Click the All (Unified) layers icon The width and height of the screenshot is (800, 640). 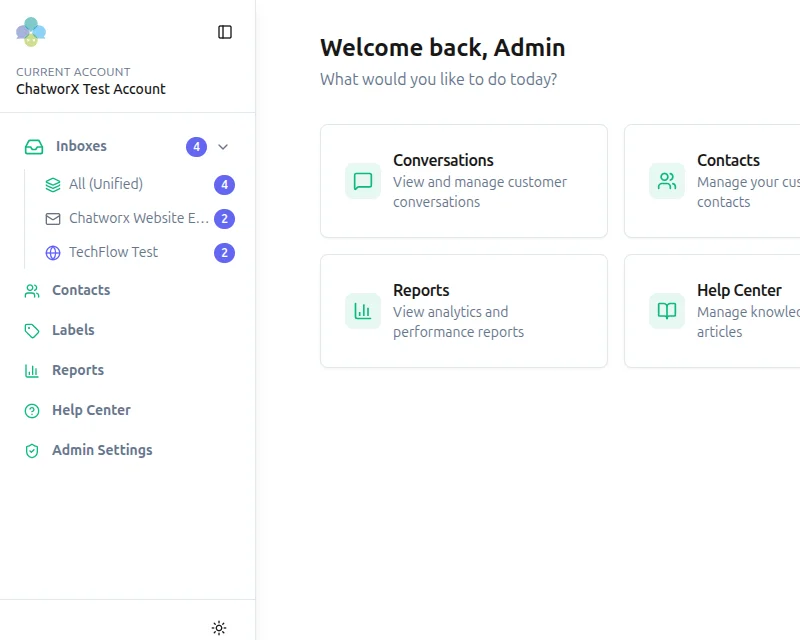tap(53, 185)
